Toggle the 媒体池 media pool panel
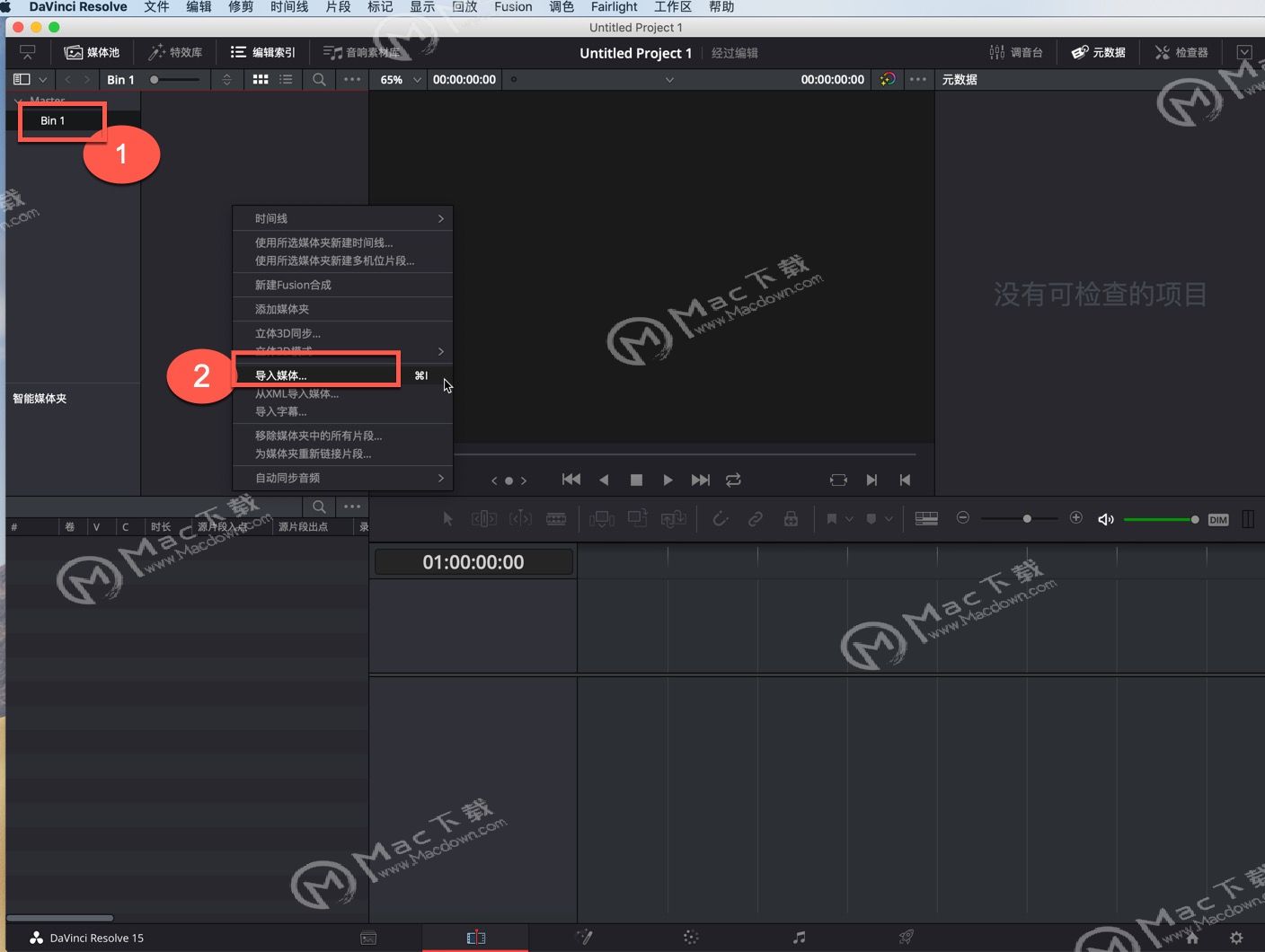Screen dimensions: 1265x952 [x=92, y=52]
